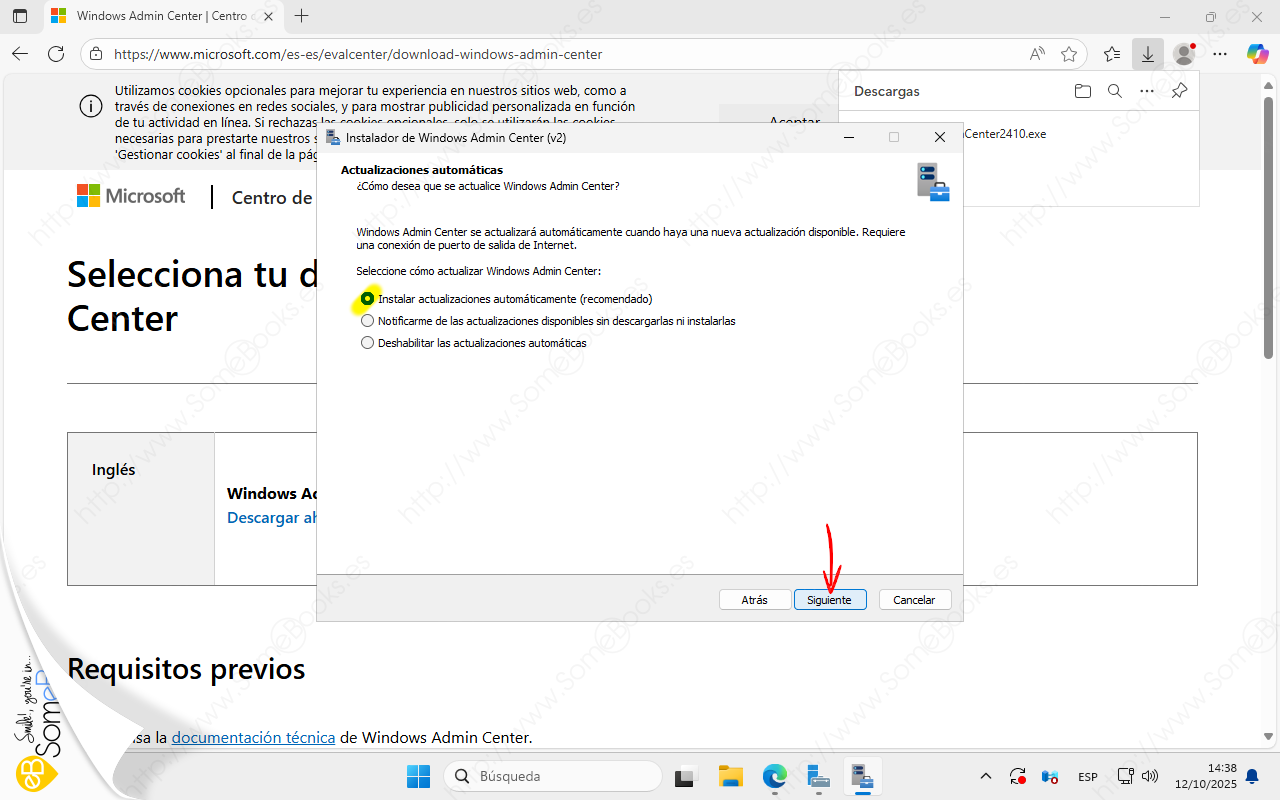Click the Siguiente button in installer
Viewport: 1280px width, 800px height.
829,600
